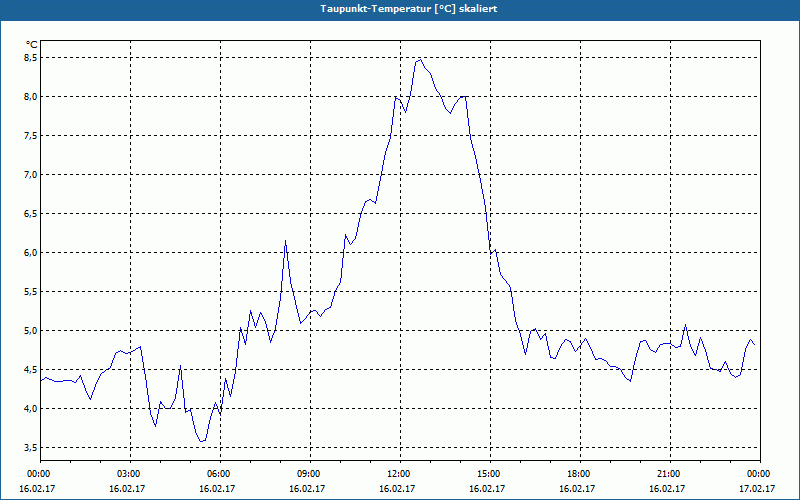Screen dimensions: 800x500
Task: Click the '09:00' time axis label
Action: (310, 474)
